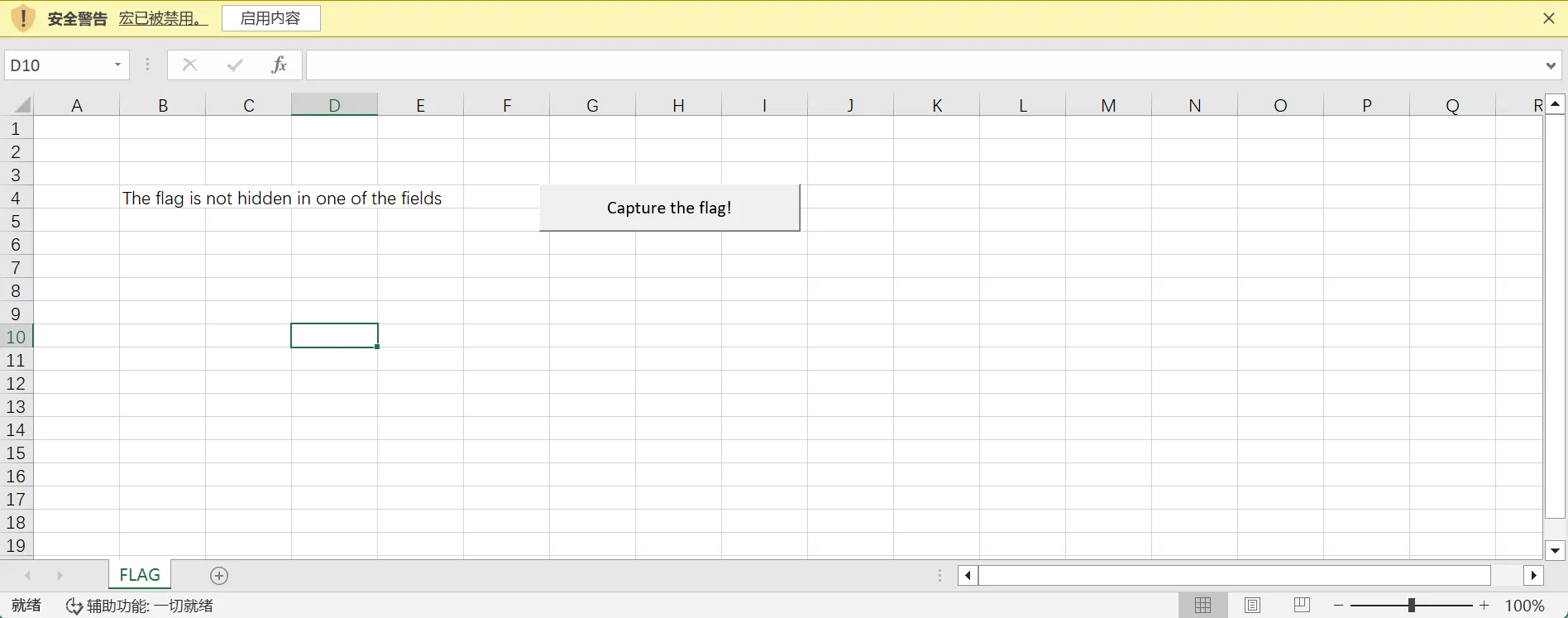The height and width of the screenshot is (618, 1568).
Task: Open the Insert Function fx icon
Action: pos(279,65)
